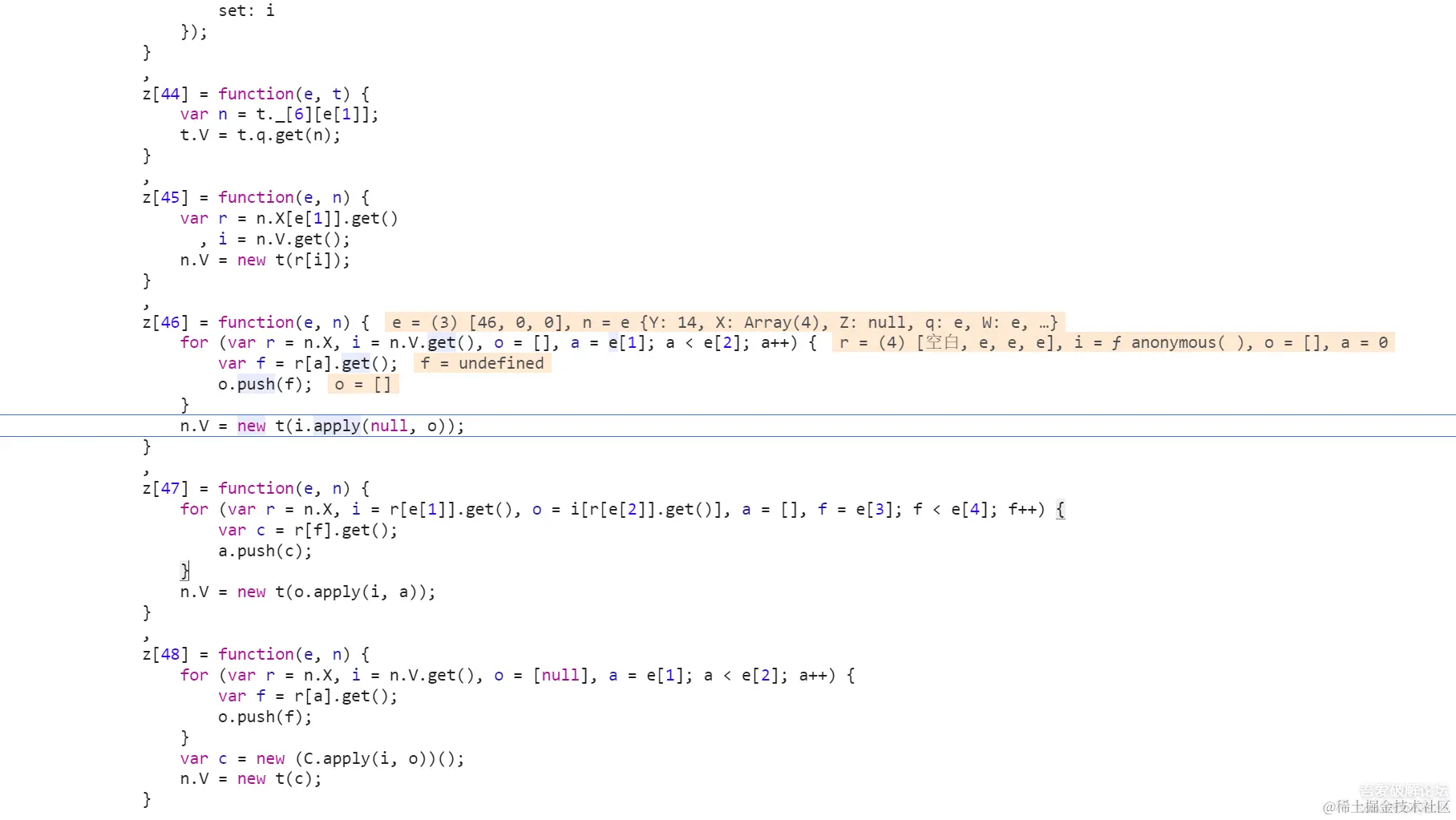Click the line 'n.V = new t(o.apply(i, a));'
Viewport: 1456px width, 820px height.
coord(308,592)
